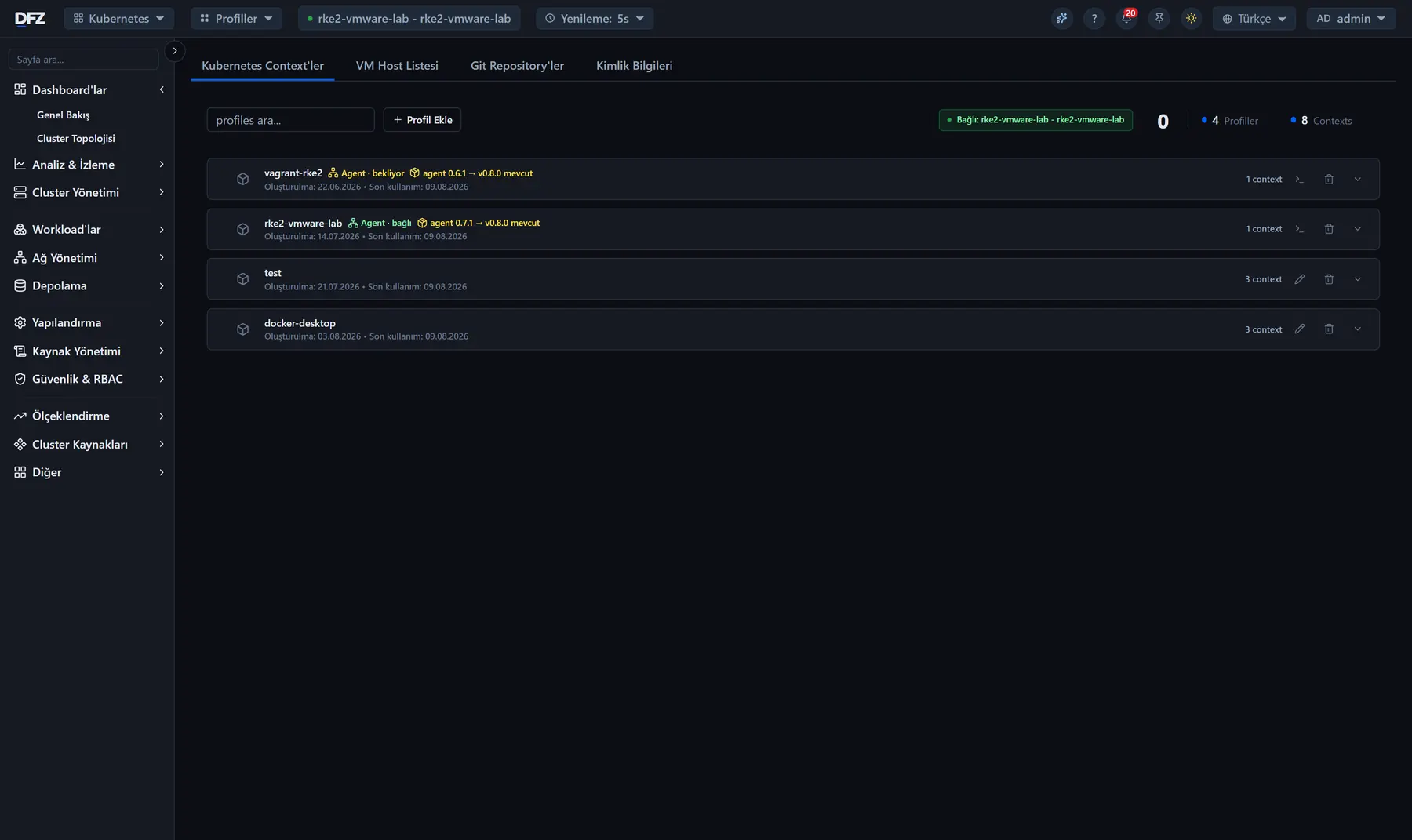
Task: Open the Türkçe language dropdown
Action: (1254, 18)
